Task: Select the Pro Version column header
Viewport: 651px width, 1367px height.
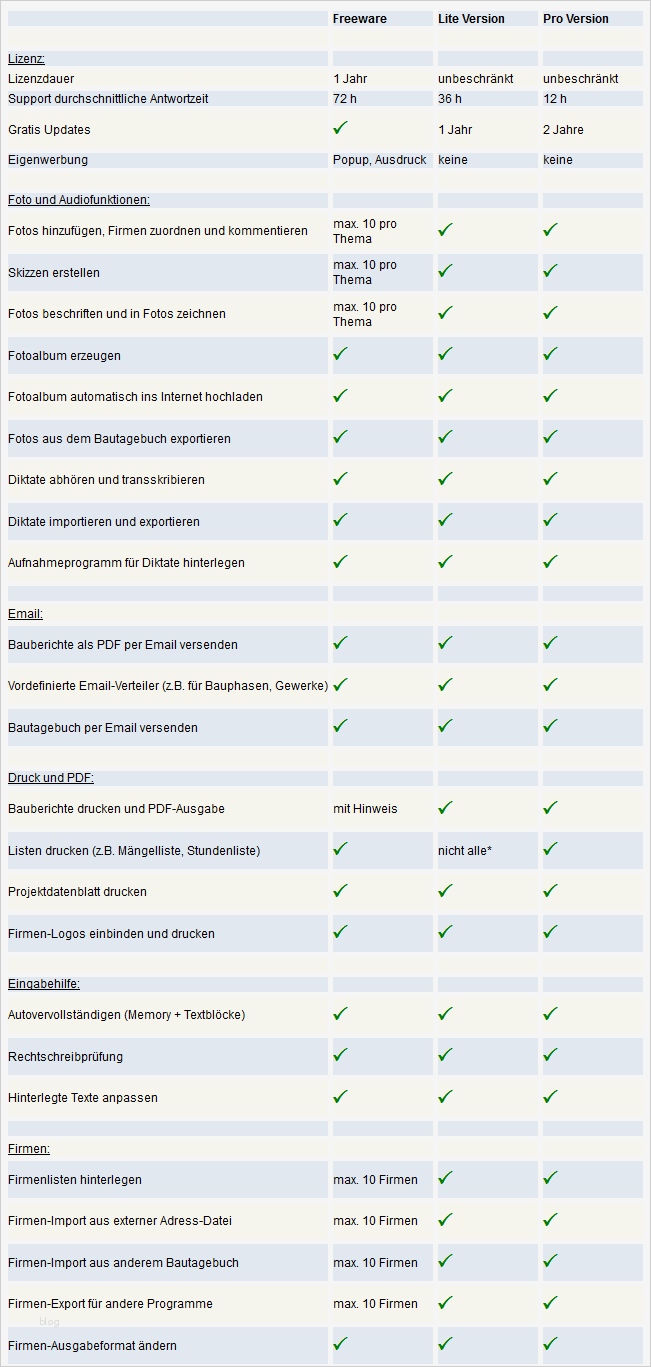Action: (x=576, y=19)
